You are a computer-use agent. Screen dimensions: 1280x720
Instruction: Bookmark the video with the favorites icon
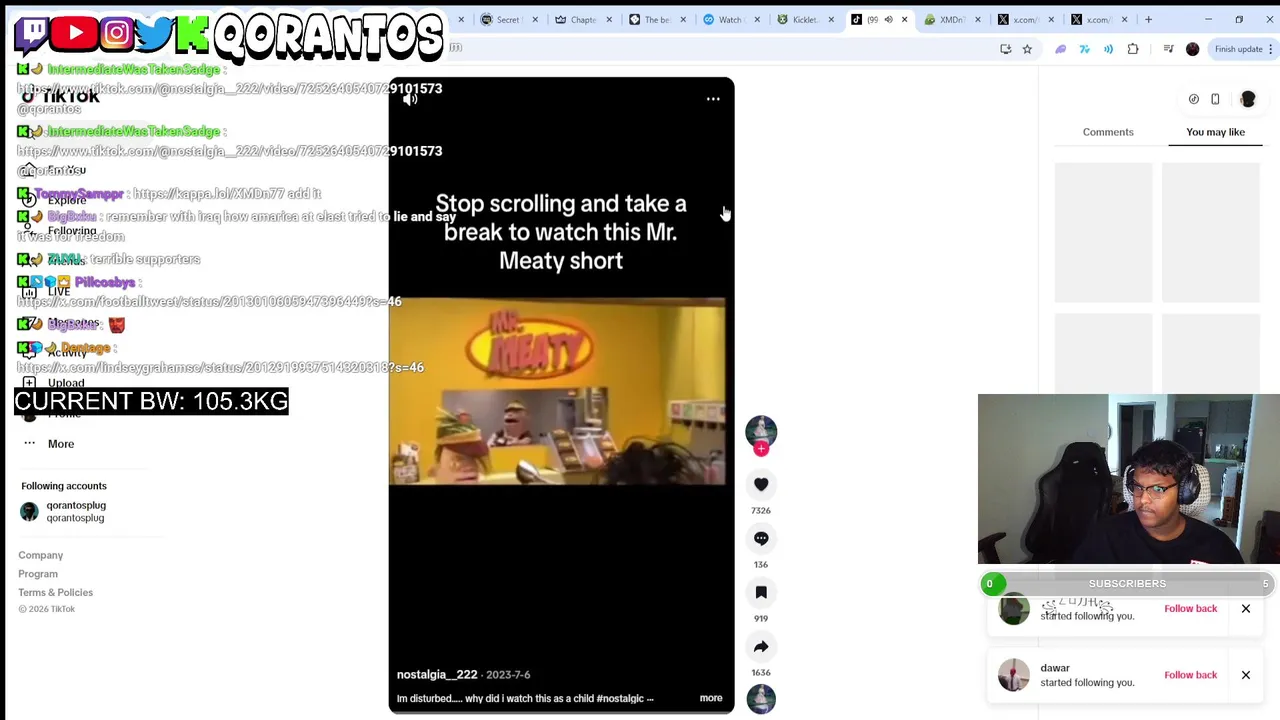(761, 592)
